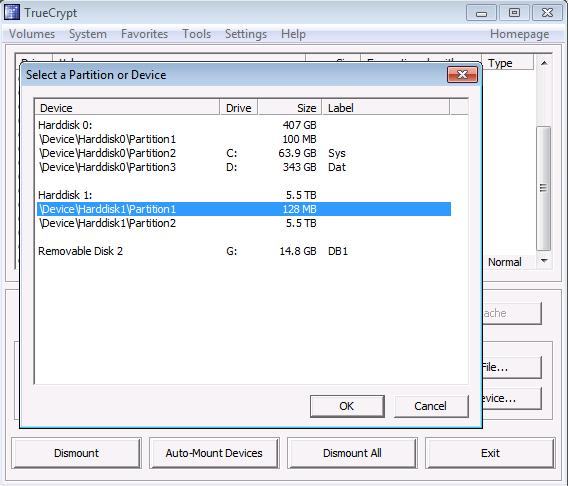This screenshot has width=568, height=486.
Task: Select Removable Disk 2 row
Action: [x=244, y=251]
